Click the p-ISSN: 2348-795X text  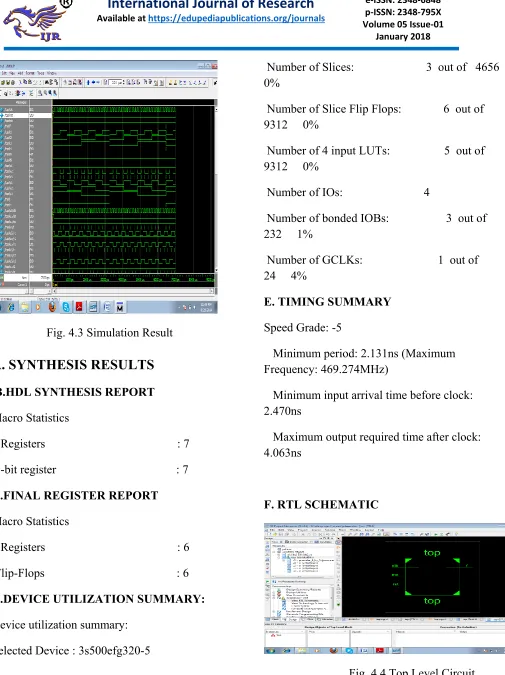point(403,12)
